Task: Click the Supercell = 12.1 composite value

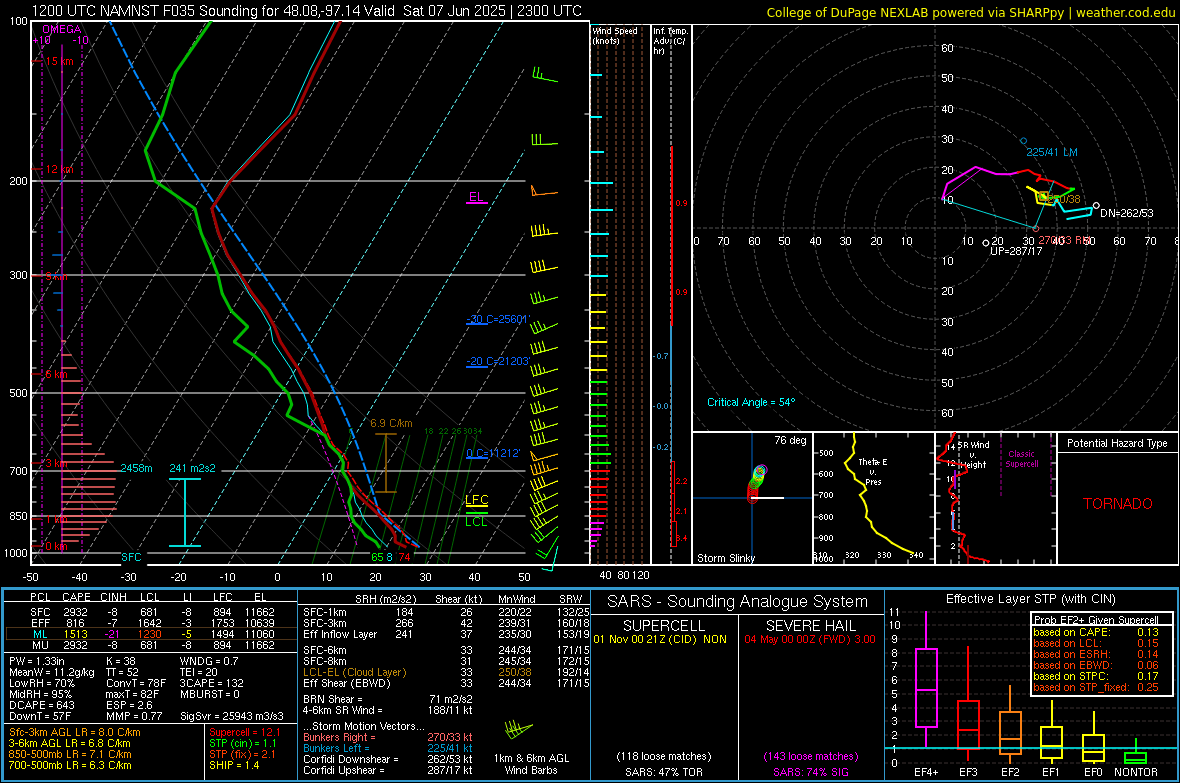Action: [x=245, y=732]
